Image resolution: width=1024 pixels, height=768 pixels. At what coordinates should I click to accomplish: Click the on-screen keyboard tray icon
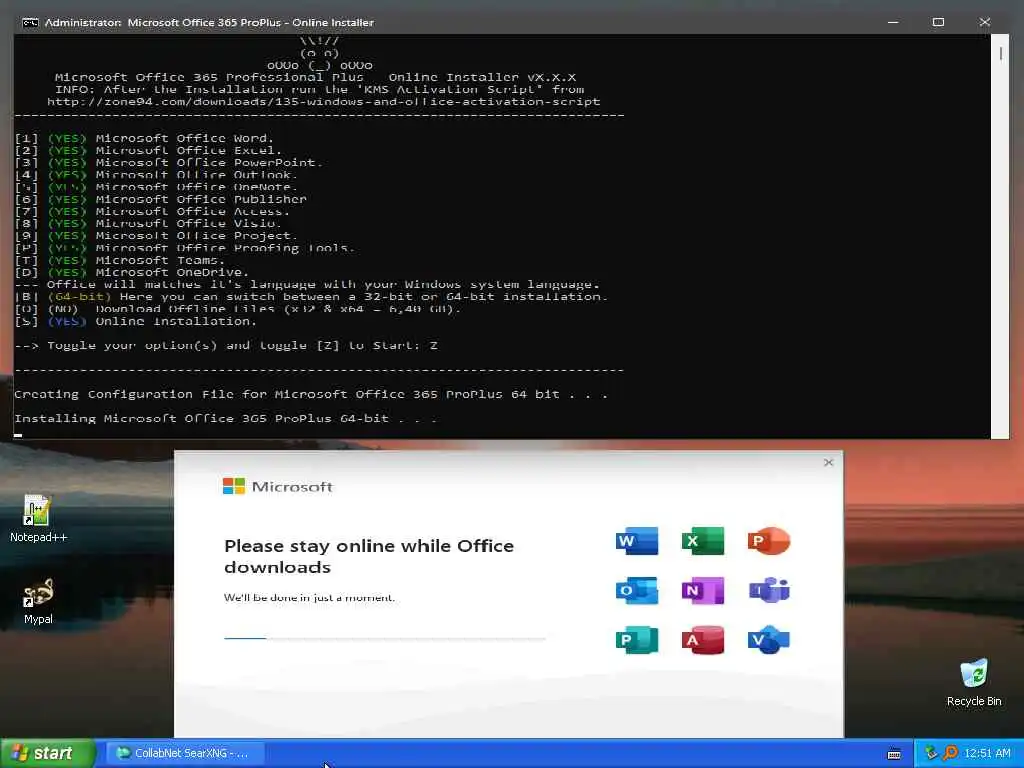[x=894, y=754]
